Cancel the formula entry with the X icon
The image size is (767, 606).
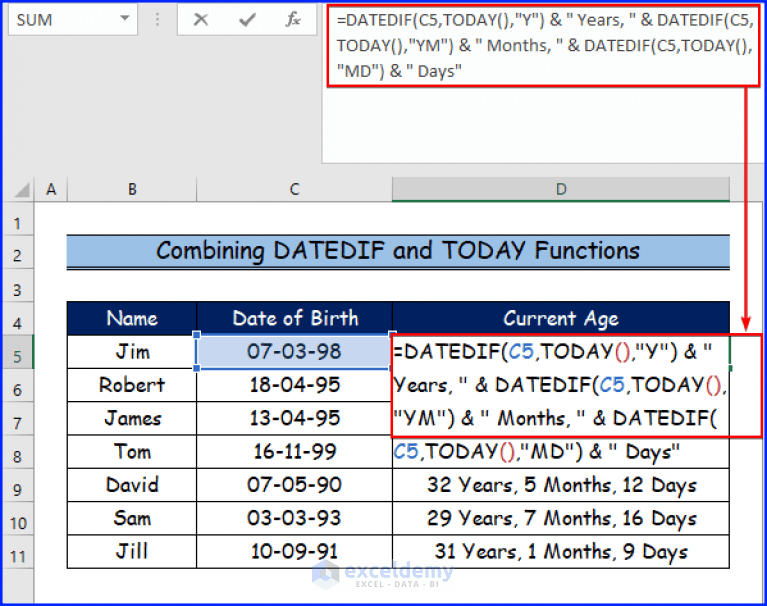click(201, 20)
